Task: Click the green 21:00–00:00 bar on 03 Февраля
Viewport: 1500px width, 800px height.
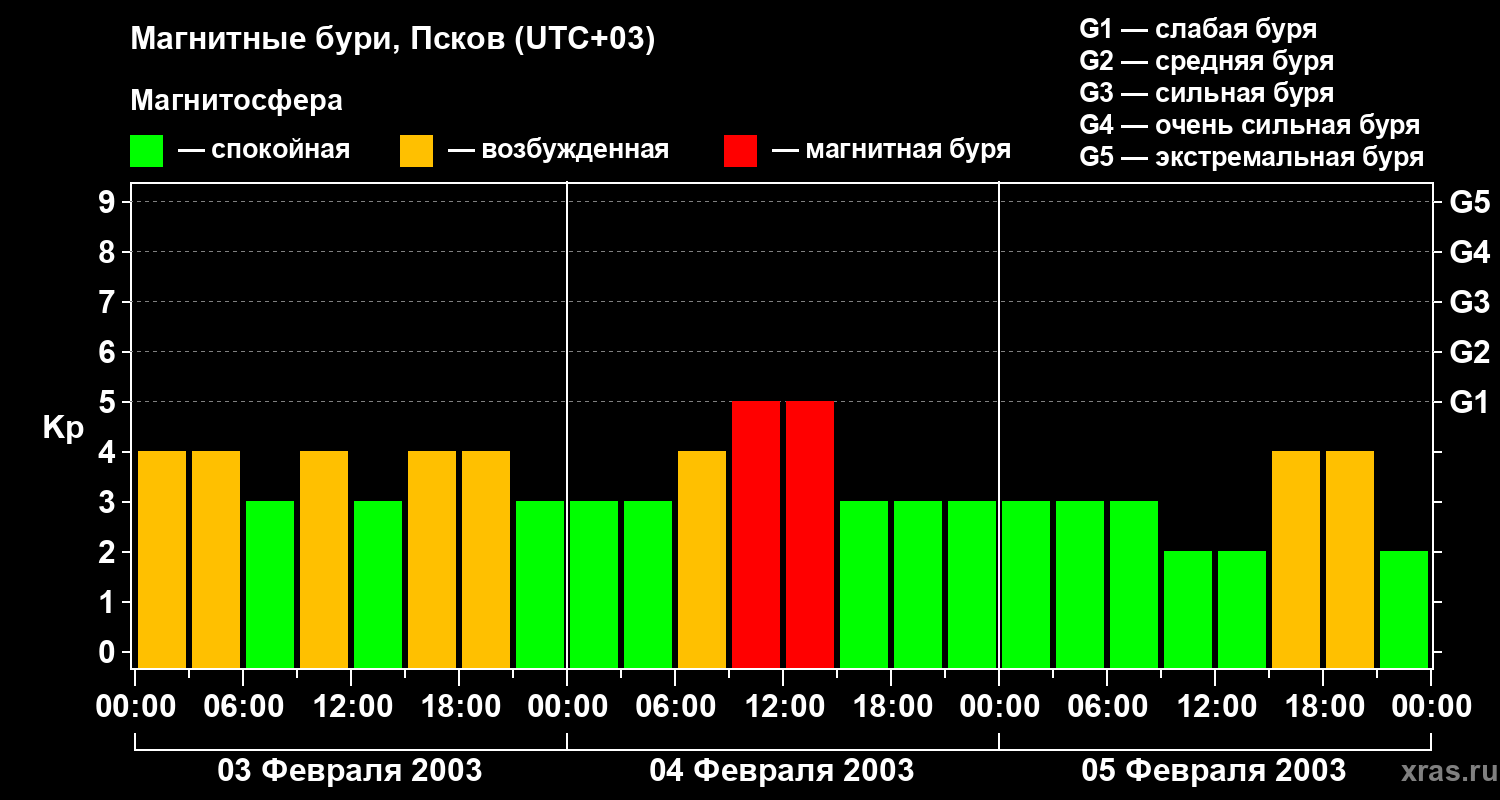Action: [540, 584]
